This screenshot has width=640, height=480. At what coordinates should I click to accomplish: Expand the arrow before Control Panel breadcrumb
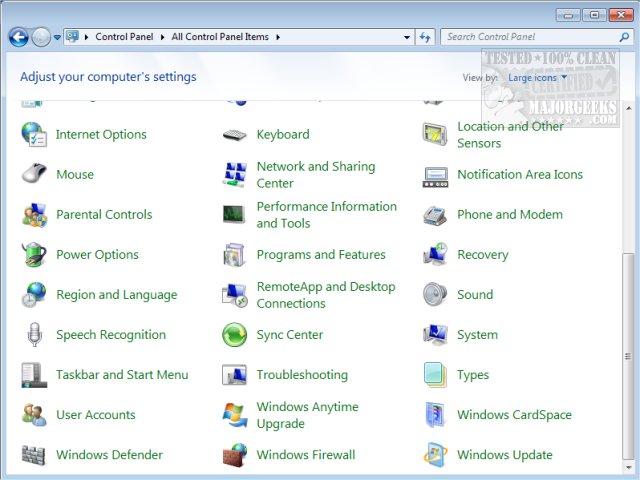86,37
